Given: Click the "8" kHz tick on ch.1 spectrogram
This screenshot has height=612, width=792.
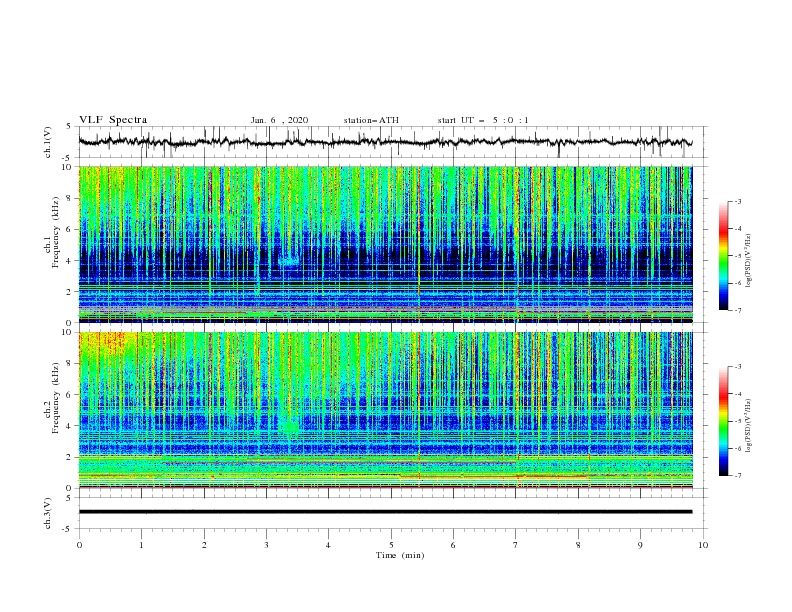Looking at the screenshot, I should (x=70, y=198).
